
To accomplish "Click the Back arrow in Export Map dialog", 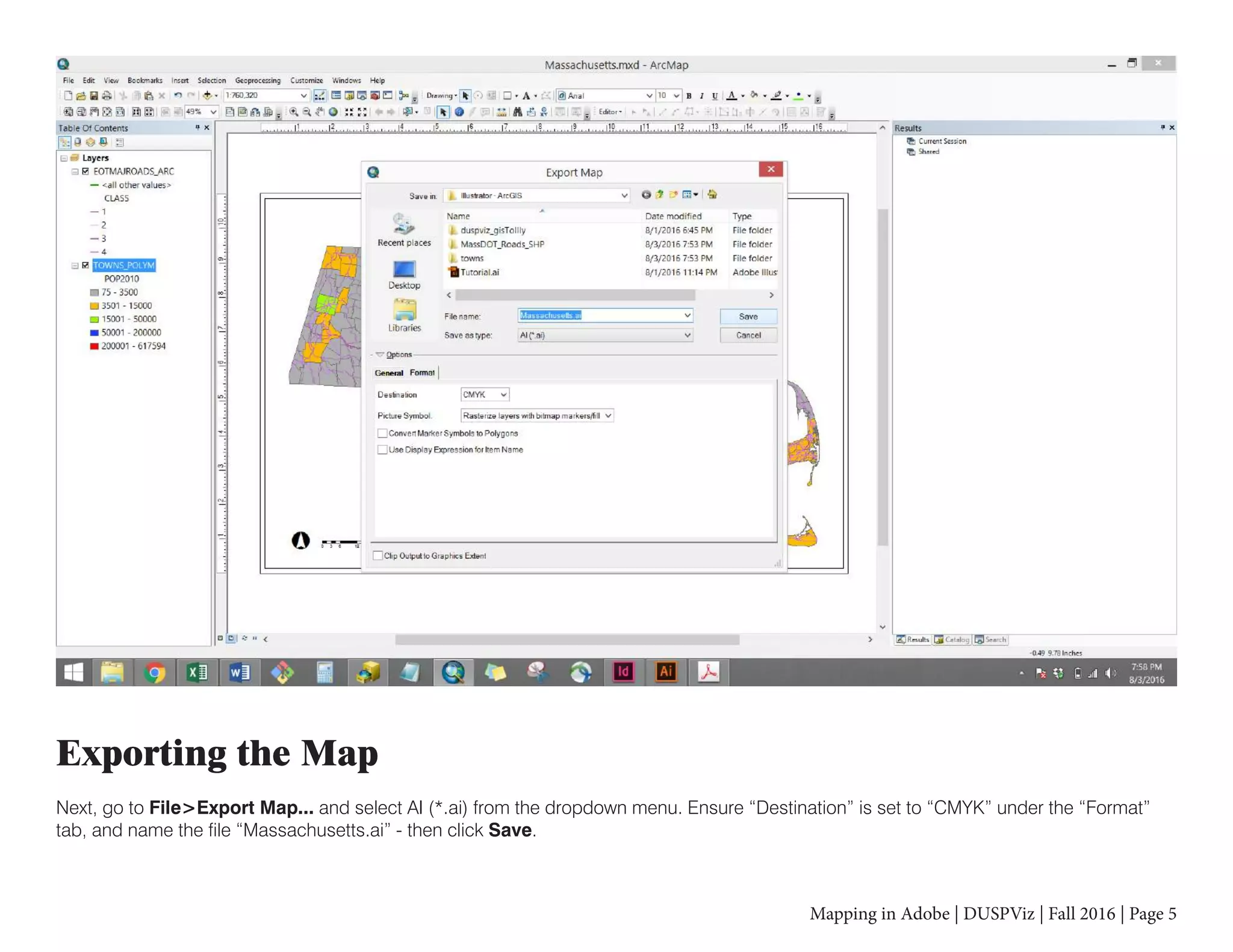I will click(646, 194).
